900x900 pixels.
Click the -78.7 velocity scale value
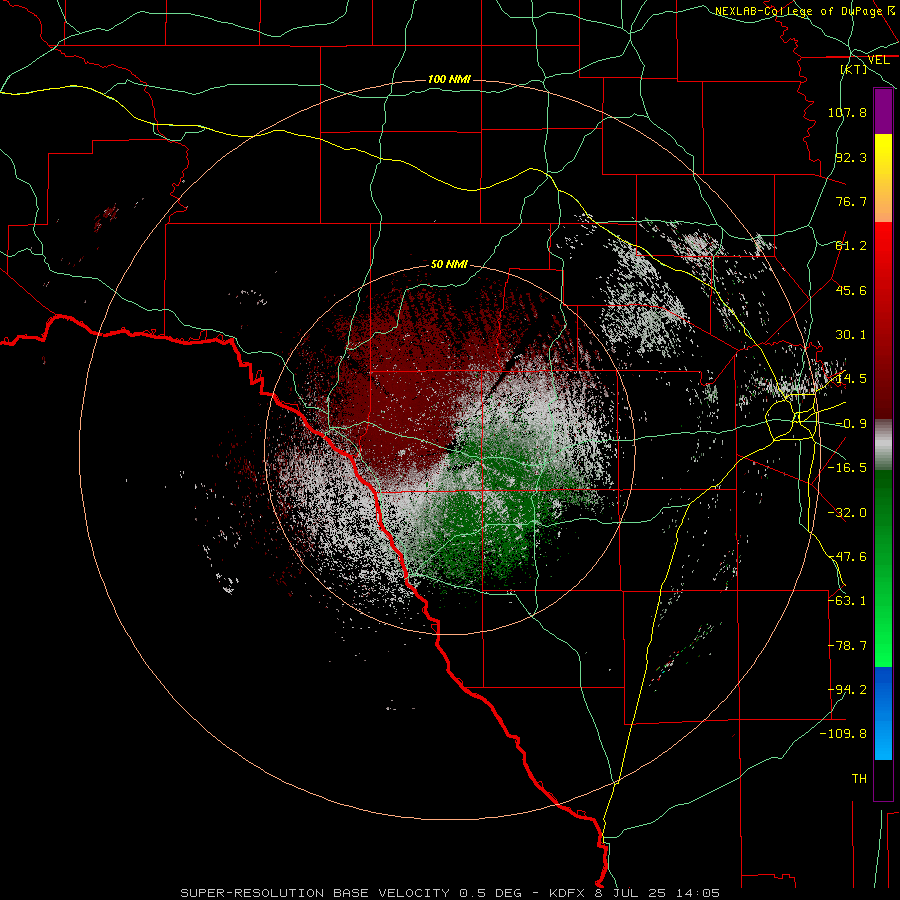(x=847, y=646)
